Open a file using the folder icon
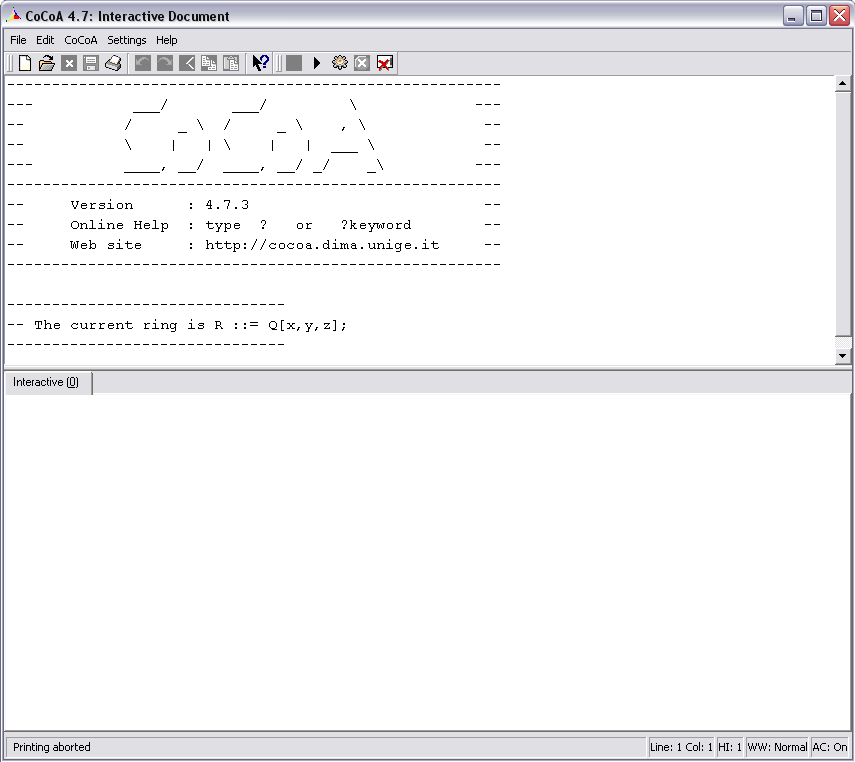Screen dimensions: 855x762 [47, 63]
